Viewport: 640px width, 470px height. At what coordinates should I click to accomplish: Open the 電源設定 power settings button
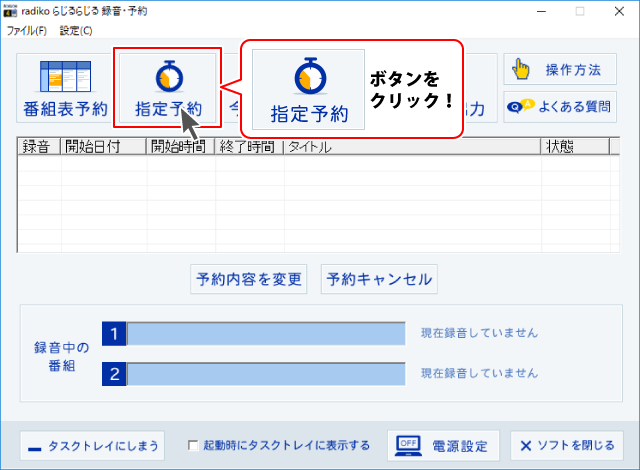click(443, 446)
